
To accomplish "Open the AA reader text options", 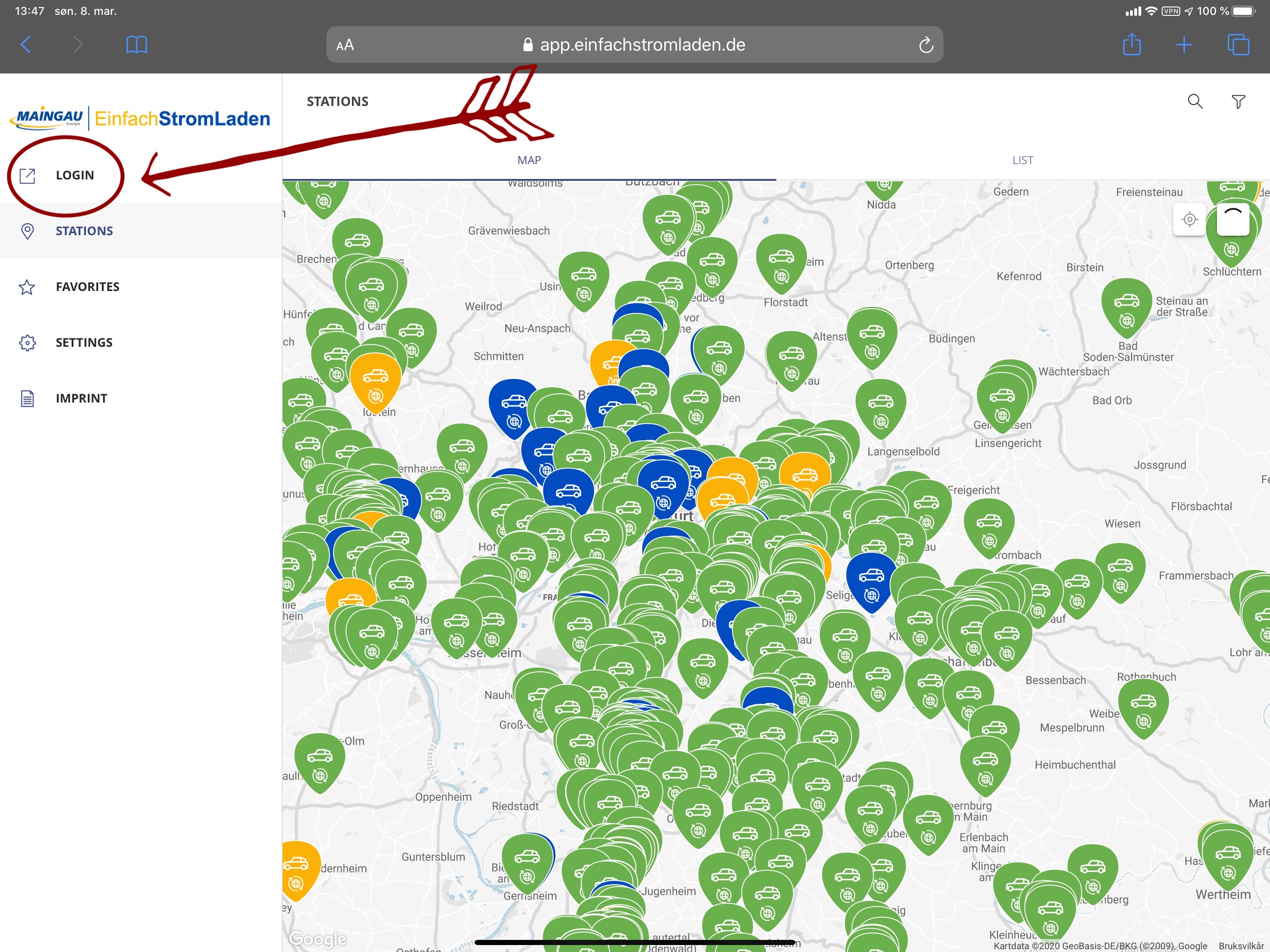I will click(345, 45).
